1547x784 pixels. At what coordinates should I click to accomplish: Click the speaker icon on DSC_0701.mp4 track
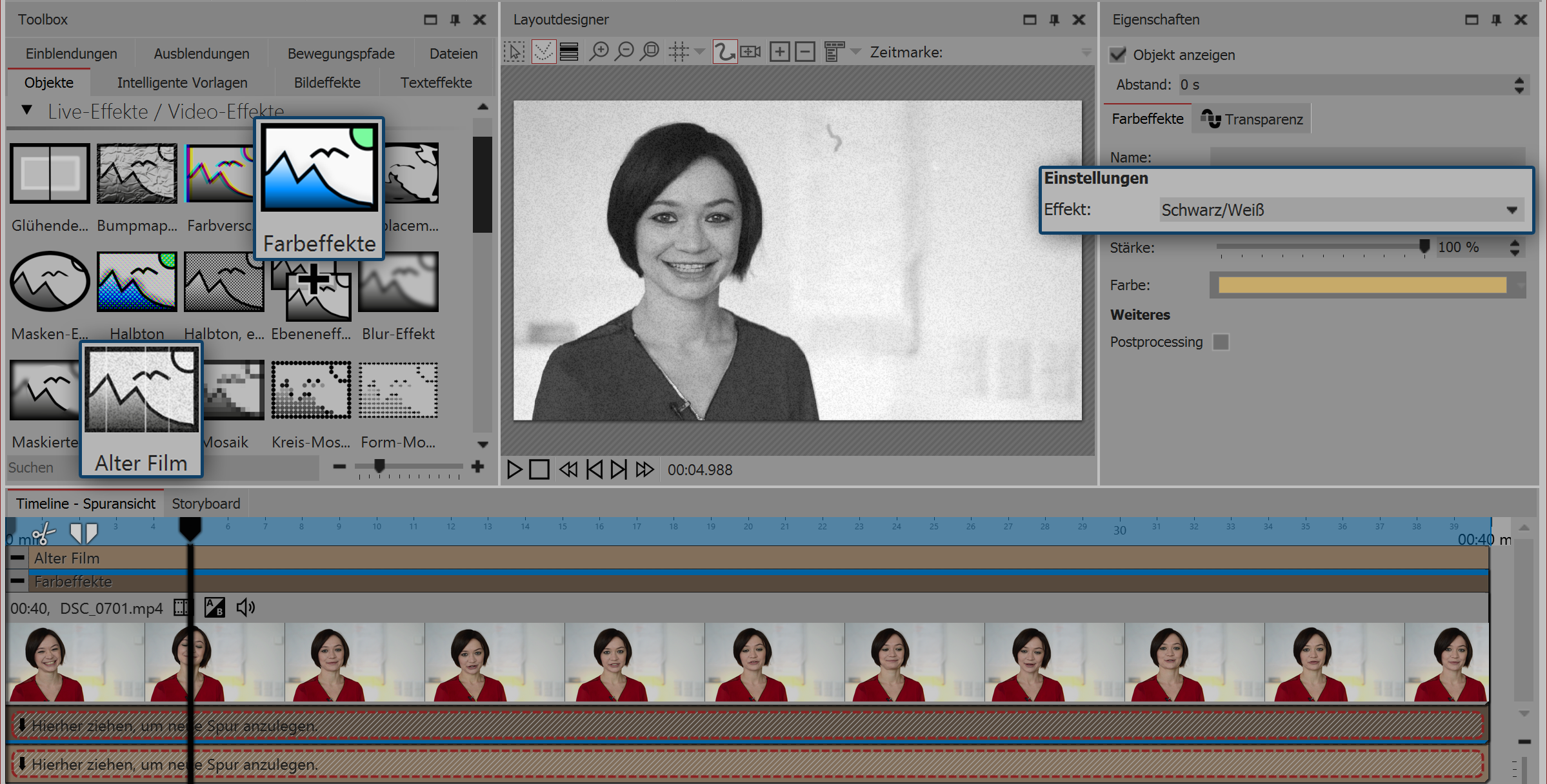pos(245,607)
